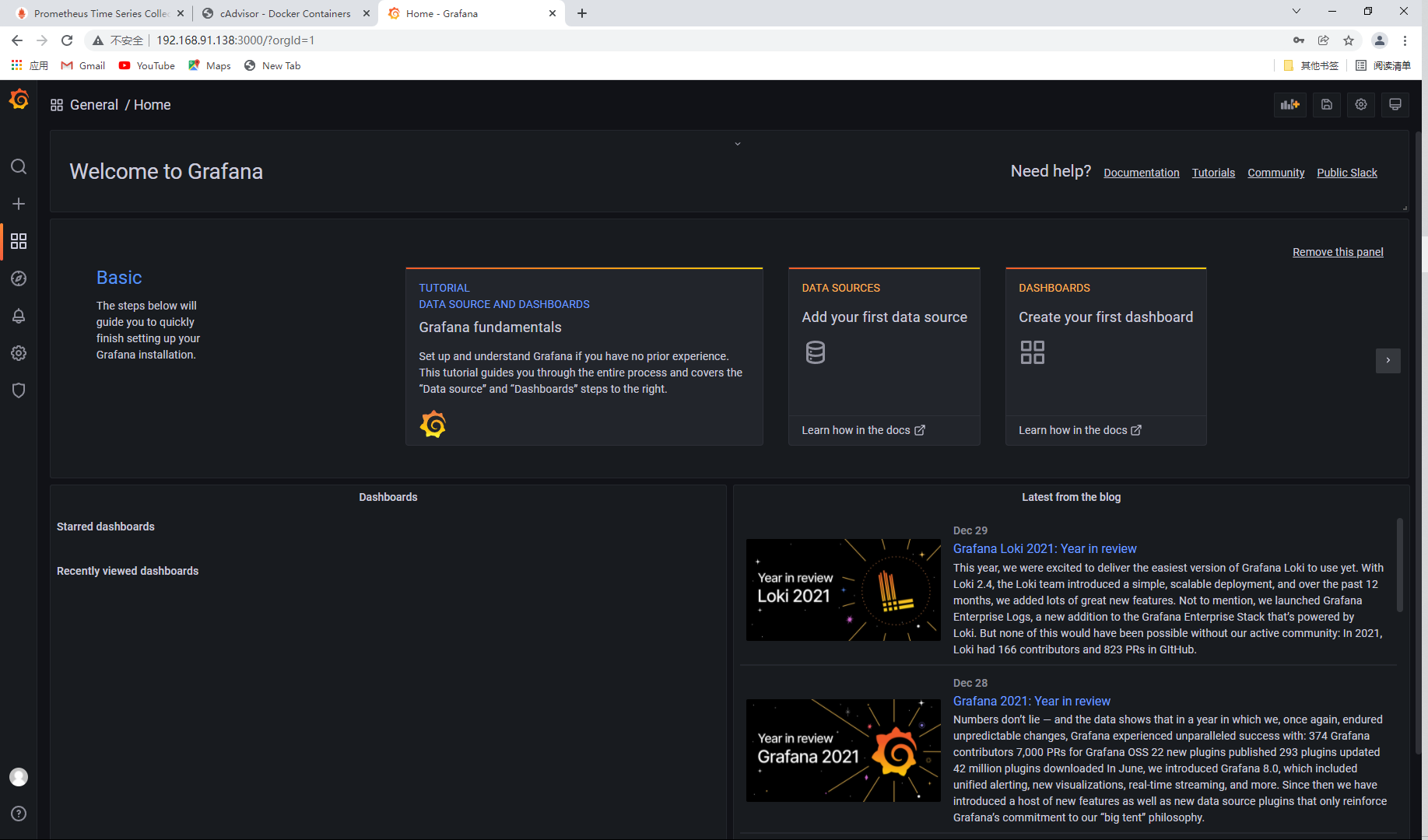Open Dashboard settings gear in top bar
The width and height of the screenshot is (1428, 840).
[1361, 104]
